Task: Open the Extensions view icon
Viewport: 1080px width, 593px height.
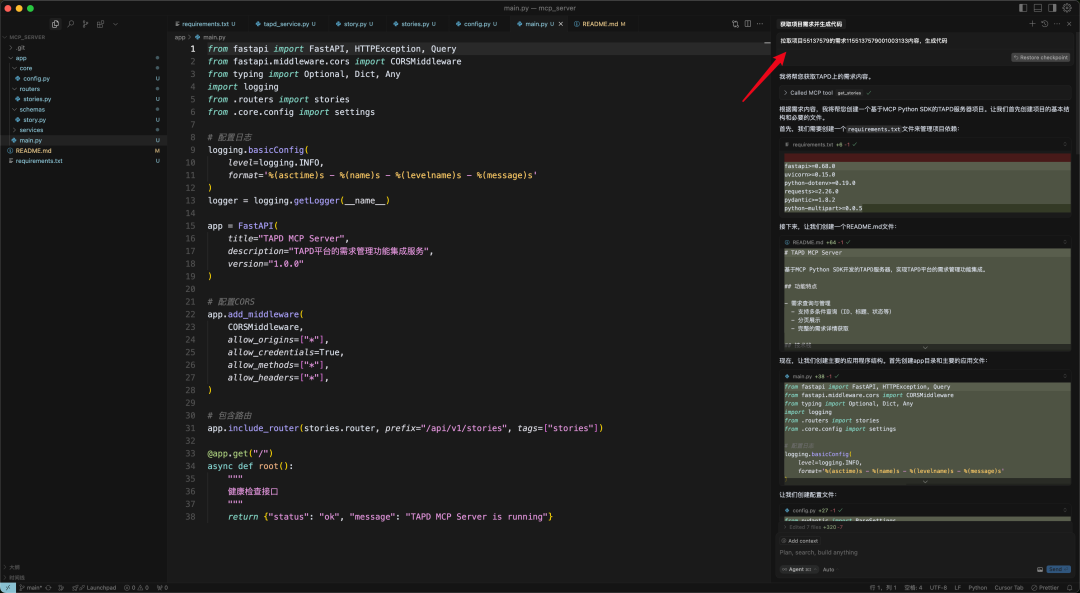Action: (x=101, y=24)
